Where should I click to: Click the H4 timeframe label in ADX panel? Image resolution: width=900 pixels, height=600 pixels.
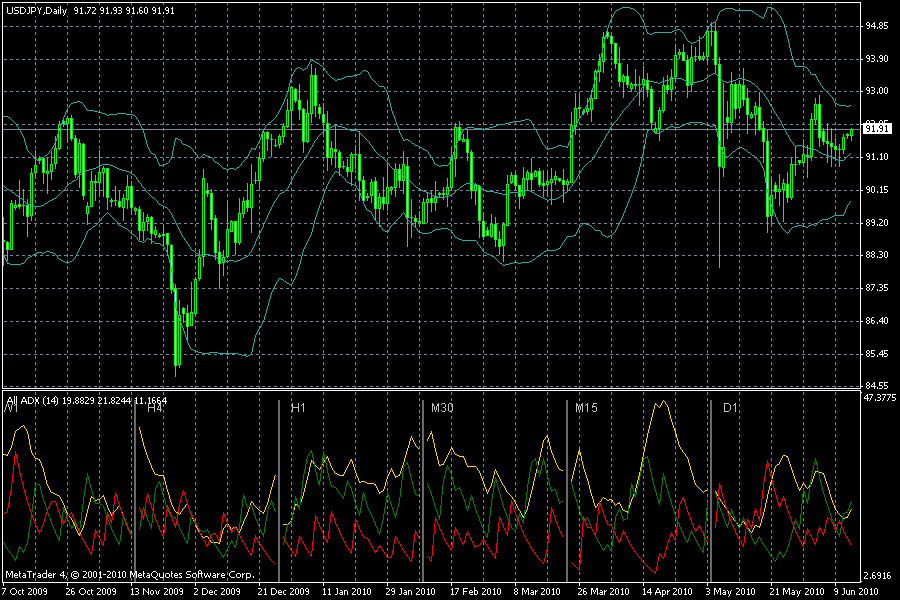[154, 408]
